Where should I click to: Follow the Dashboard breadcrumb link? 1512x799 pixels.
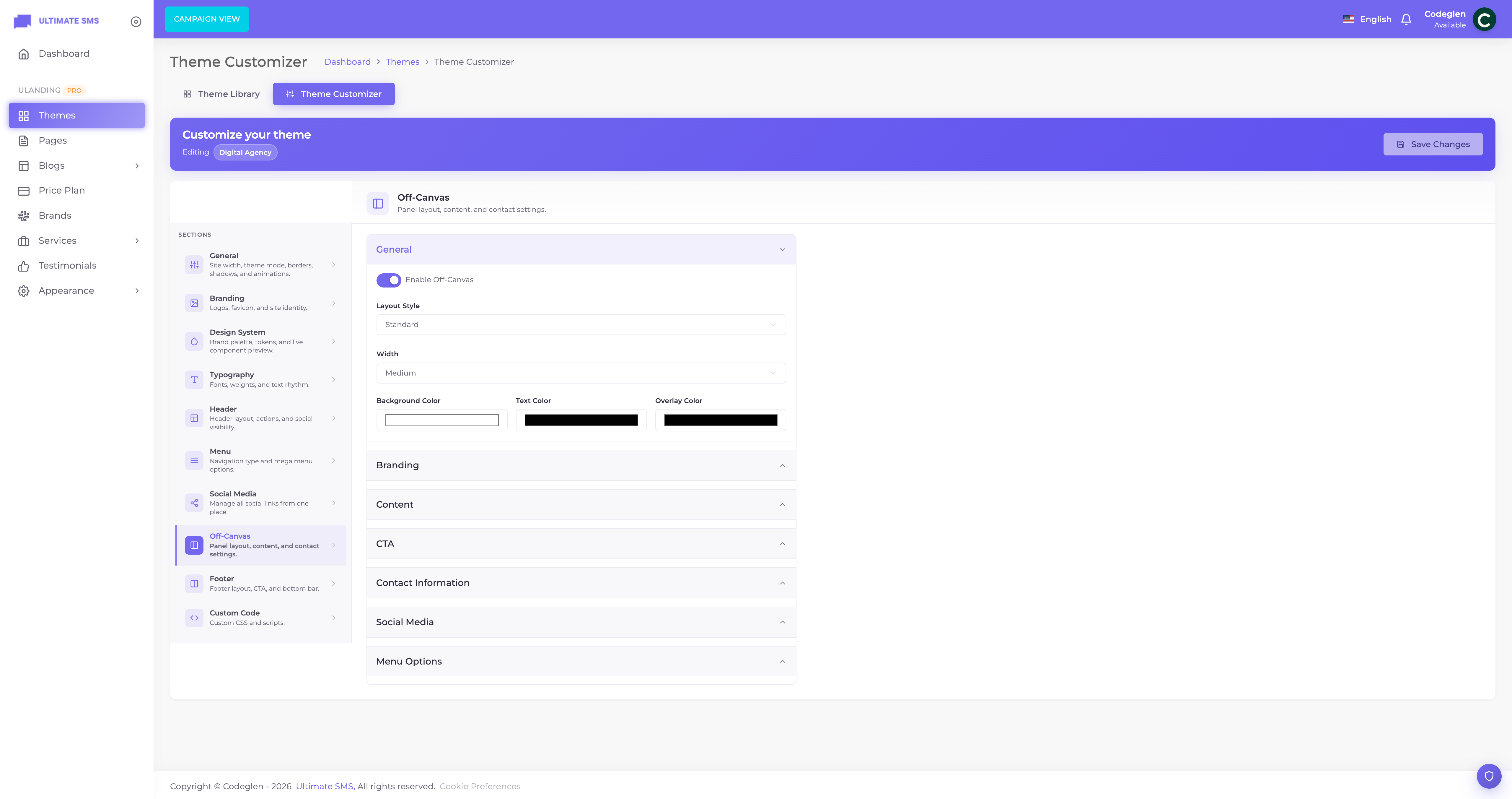[348, 62]
